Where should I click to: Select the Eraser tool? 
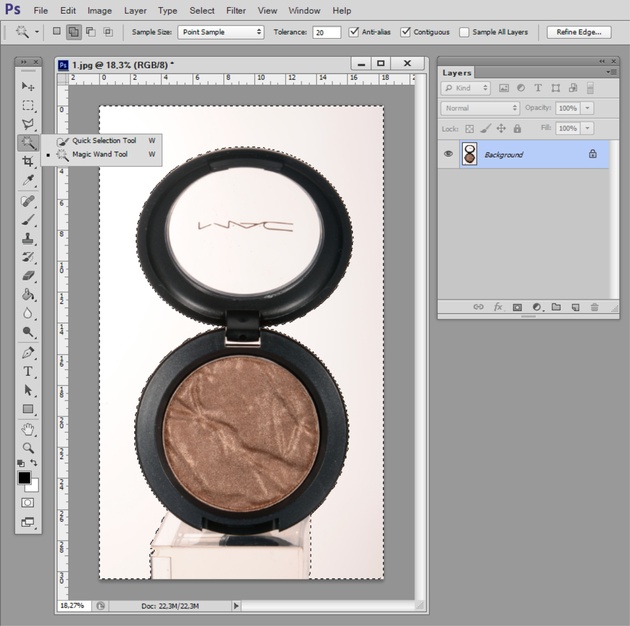click(x=28, y=276)
